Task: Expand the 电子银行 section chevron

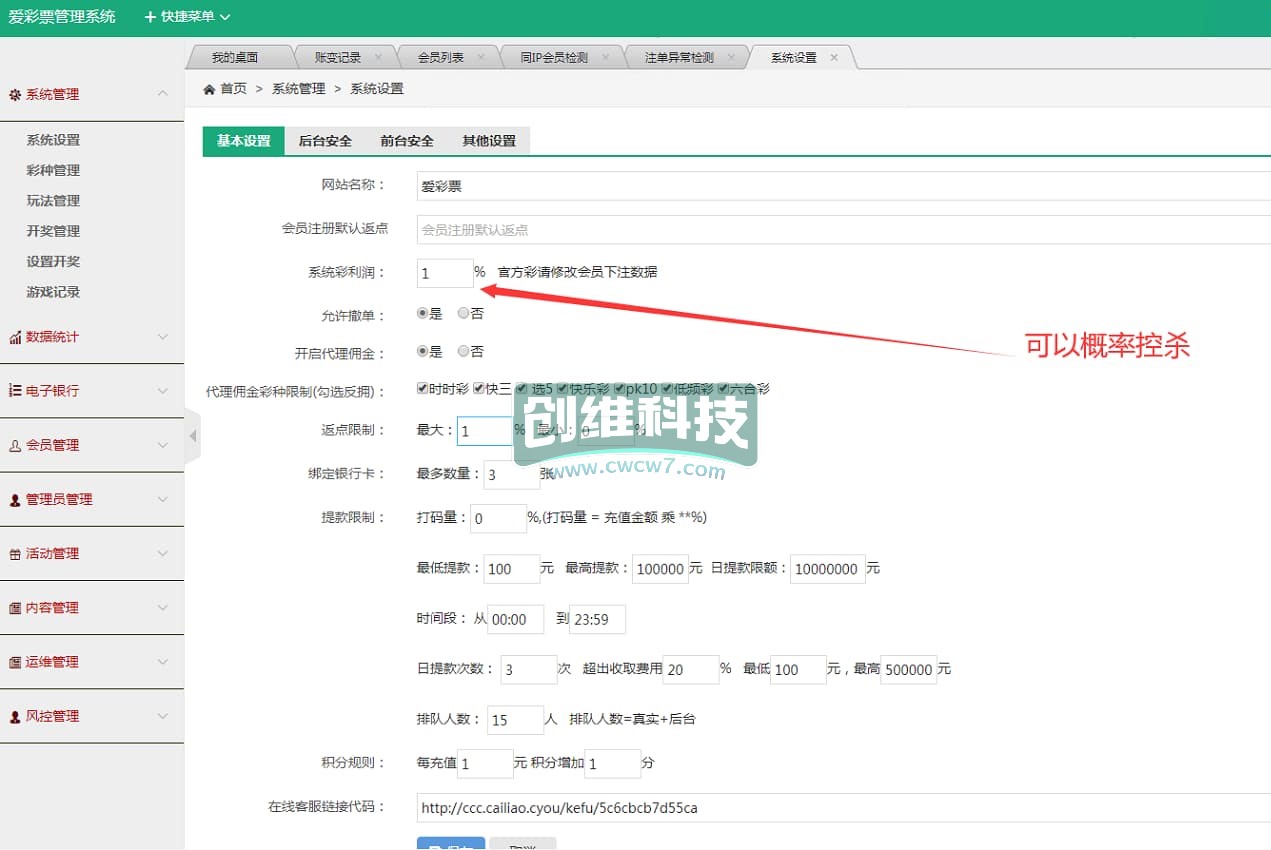Action: [163, 391]
